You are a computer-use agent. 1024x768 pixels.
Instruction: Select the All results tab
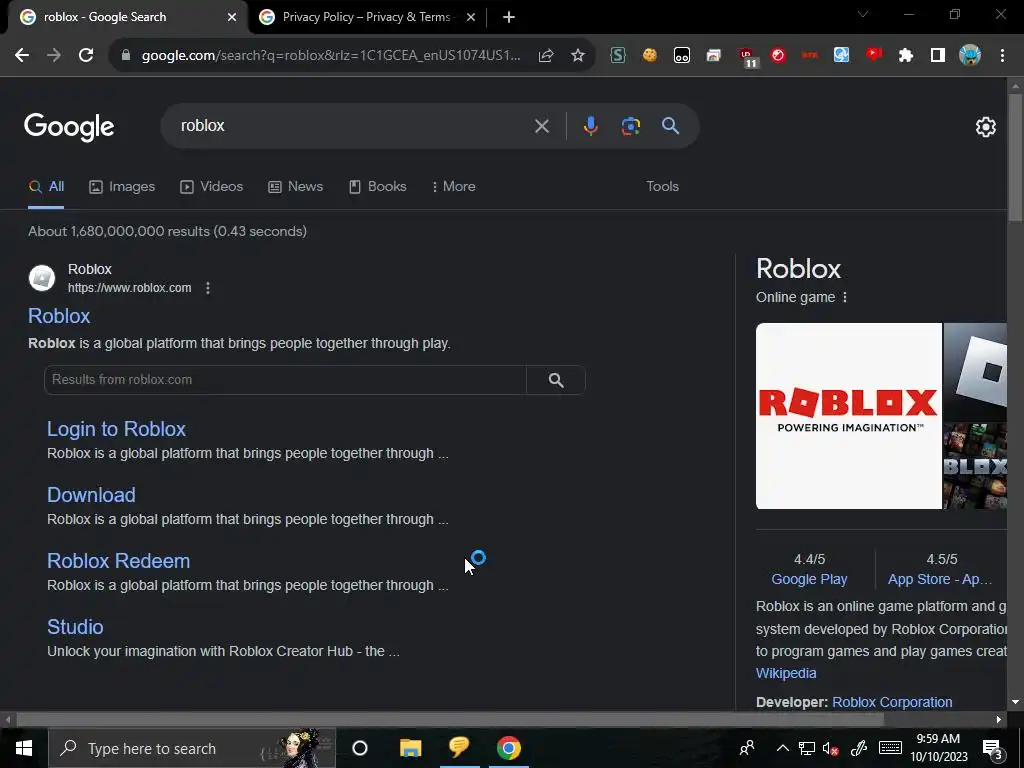pyautogui.click(x=46, y=187)
